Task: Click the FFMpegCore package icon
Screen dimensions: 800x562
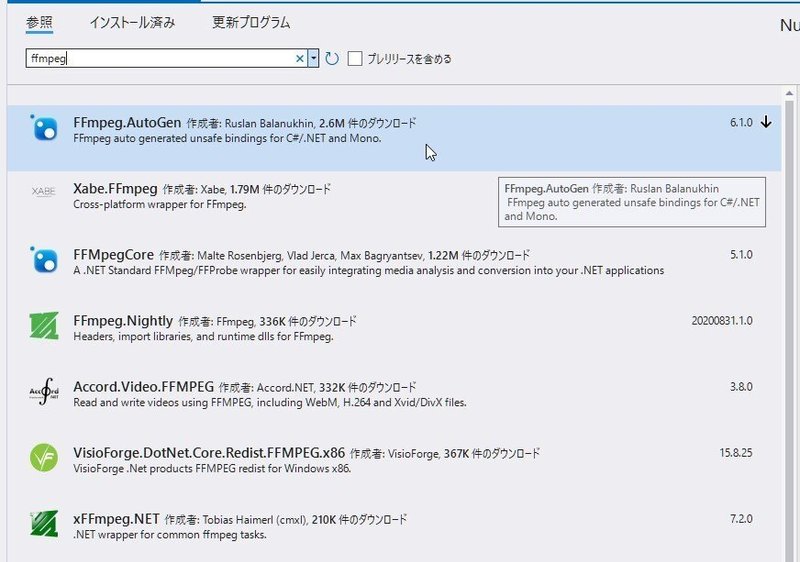Action: [44, 260]
